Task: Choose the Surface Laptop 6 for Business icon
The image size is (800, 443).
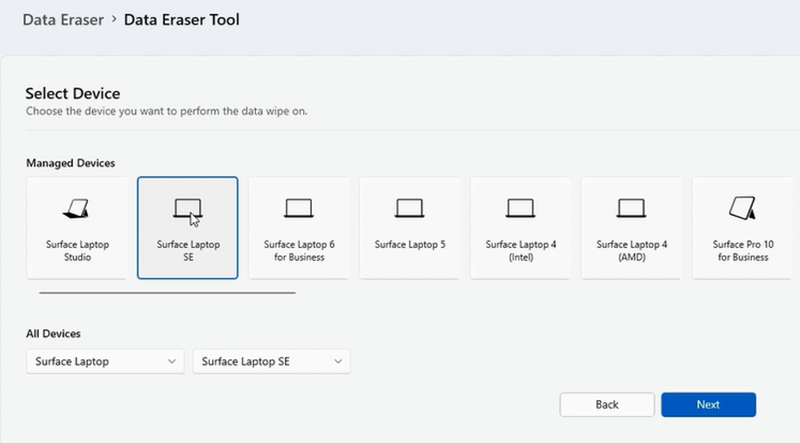Action: point(299,208)
